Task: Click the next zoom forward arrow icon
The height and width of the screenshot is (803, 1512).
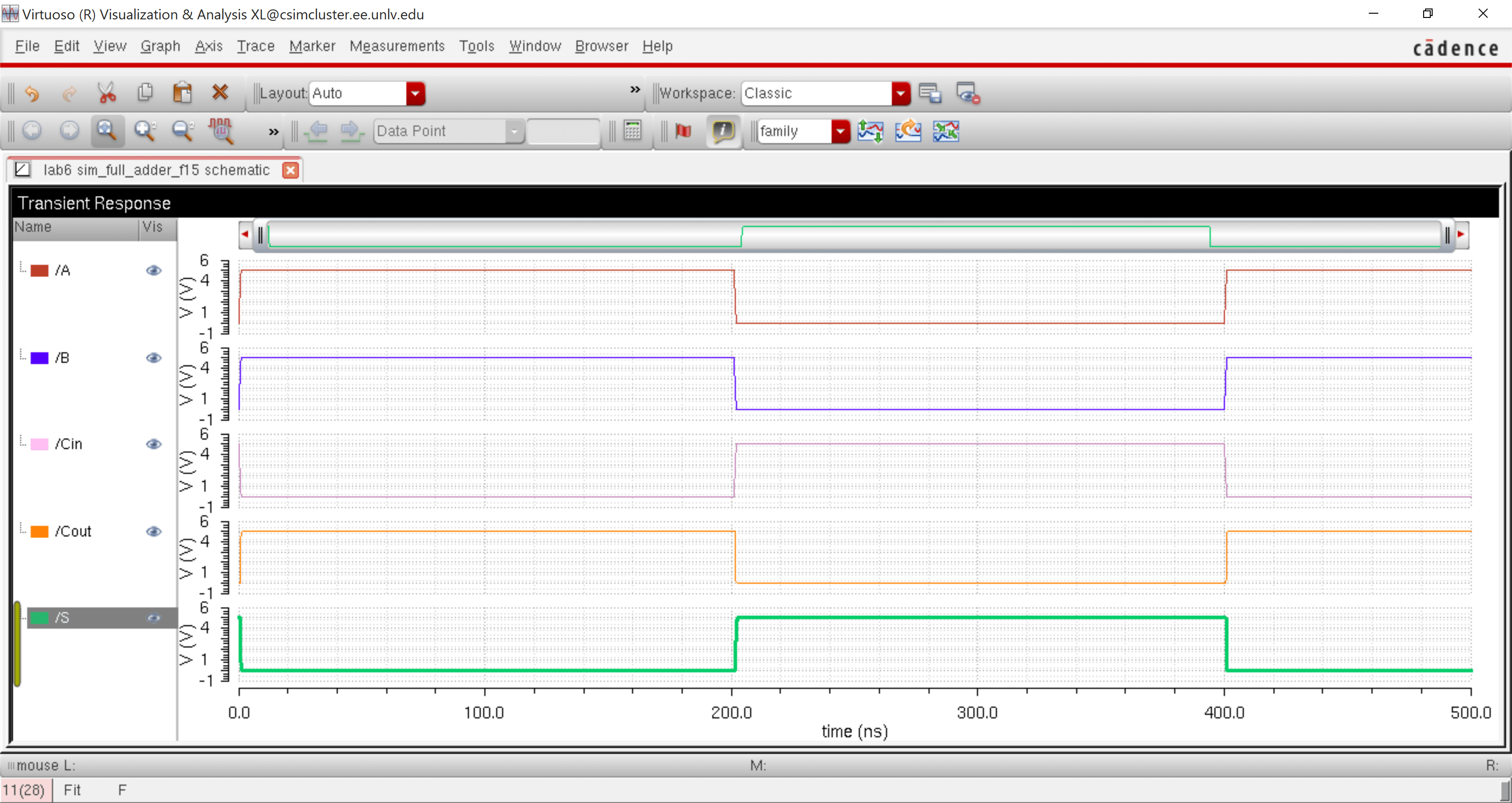Action: (69, 130)
